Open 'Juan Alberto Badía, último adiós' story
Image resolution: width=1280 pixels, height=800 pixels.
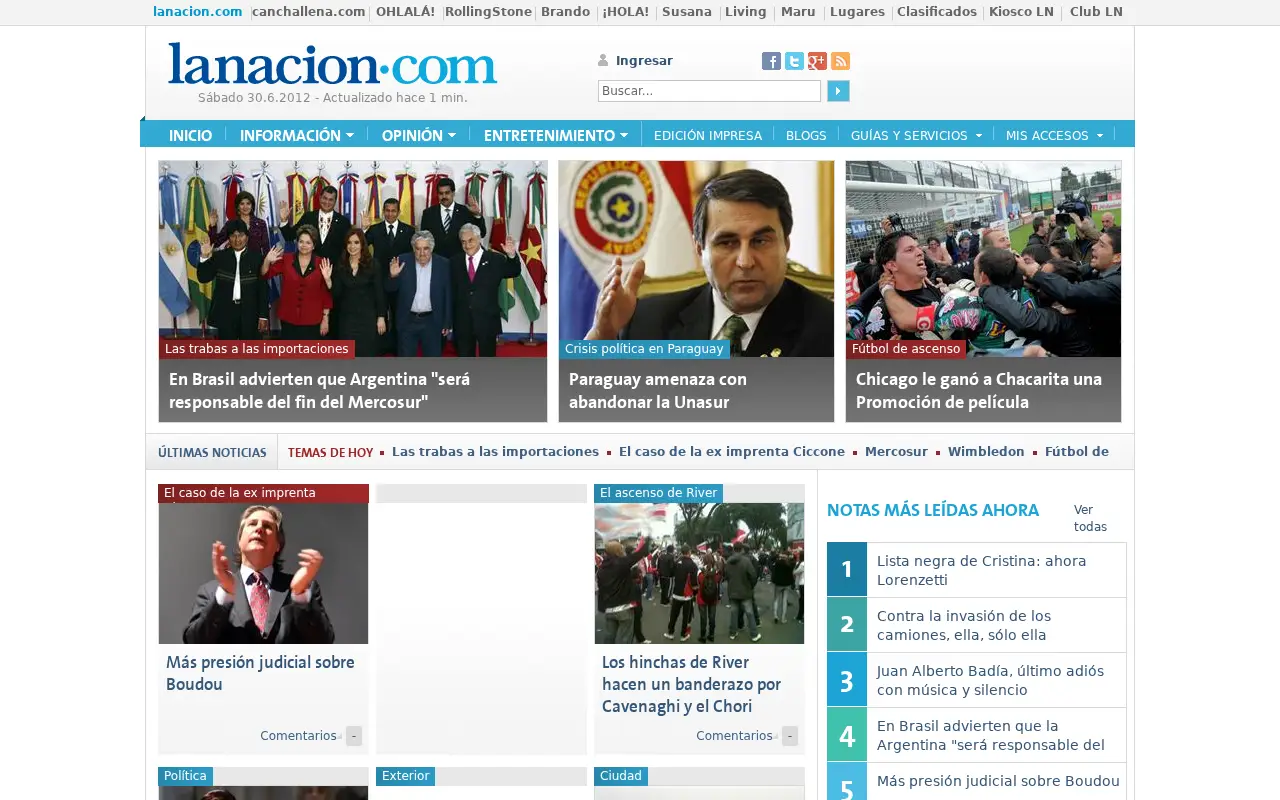(990, 680)
